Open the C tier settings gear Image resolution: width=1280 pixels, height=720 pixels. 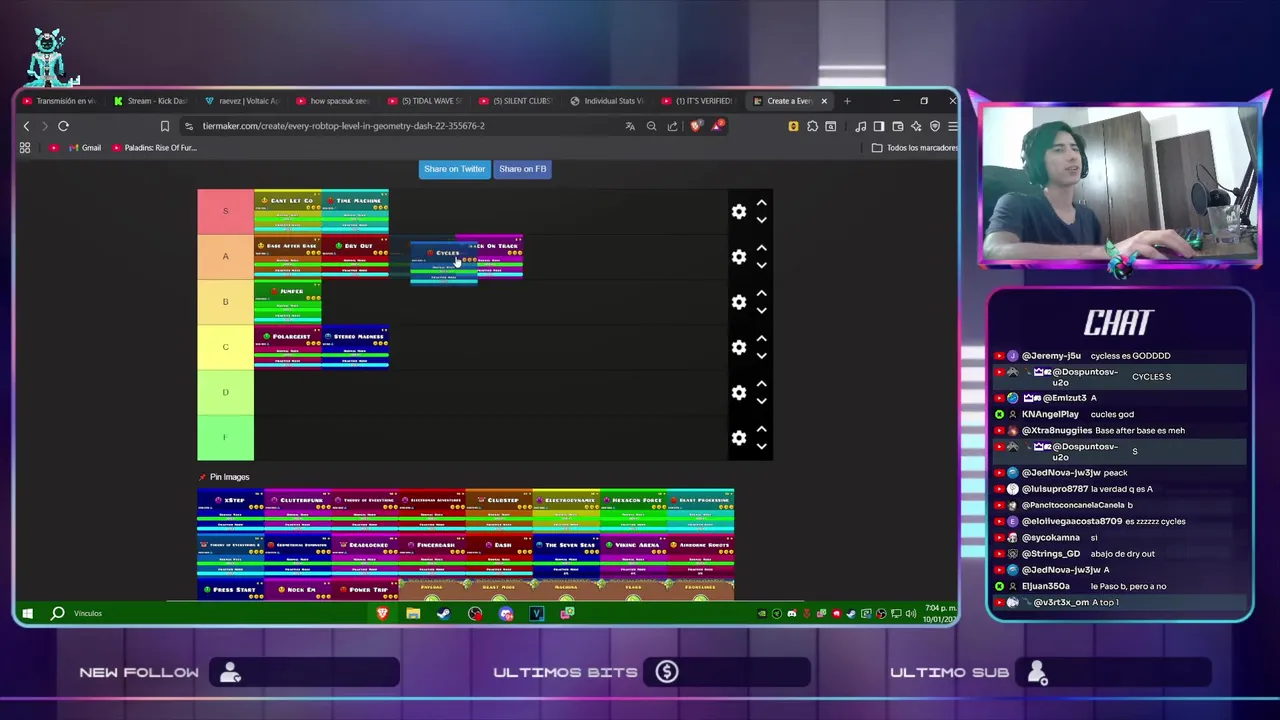[x=738, y=347]
